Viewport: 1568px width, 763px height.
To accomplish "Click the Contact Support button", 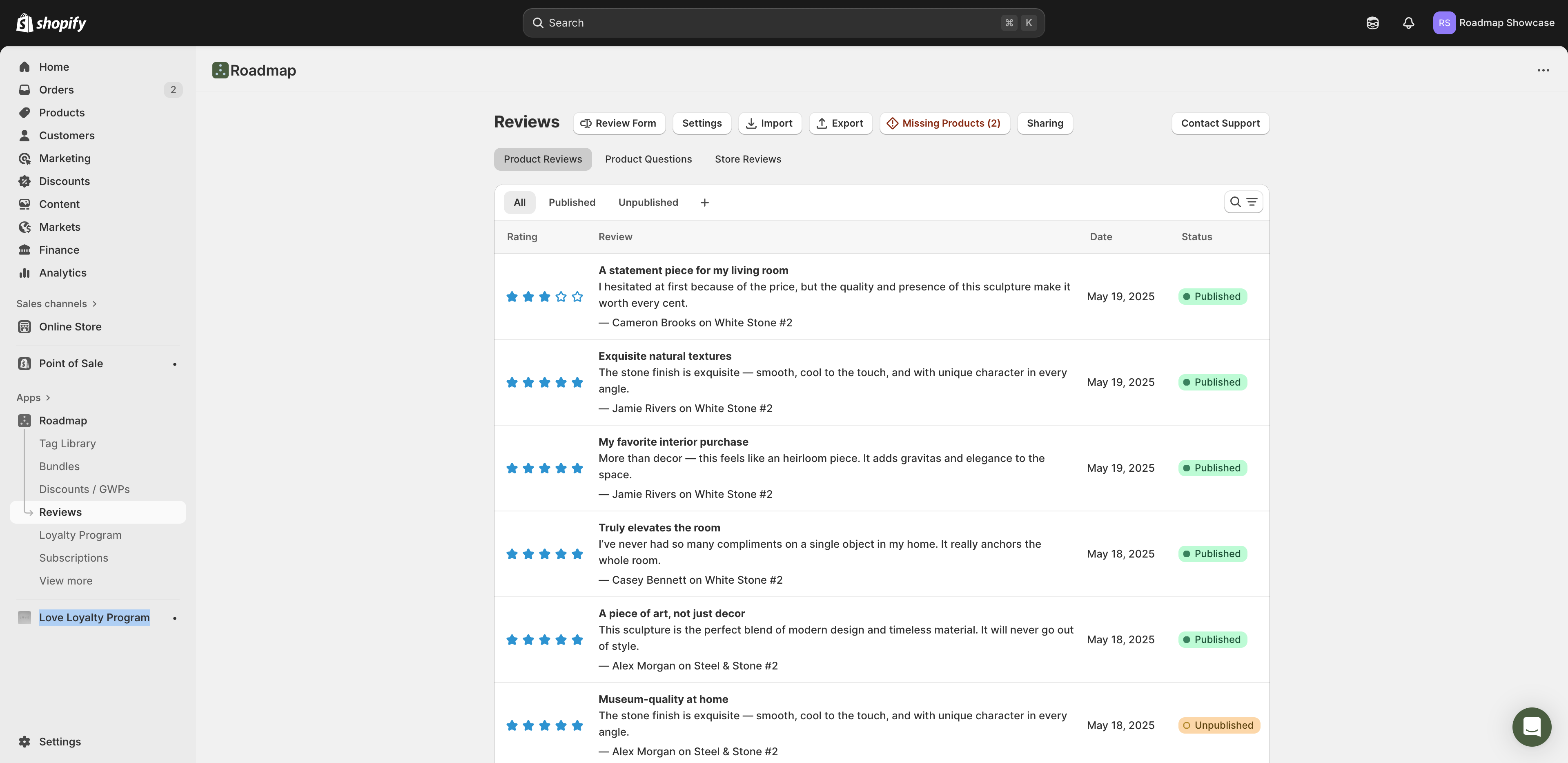I will (1220, 124).
